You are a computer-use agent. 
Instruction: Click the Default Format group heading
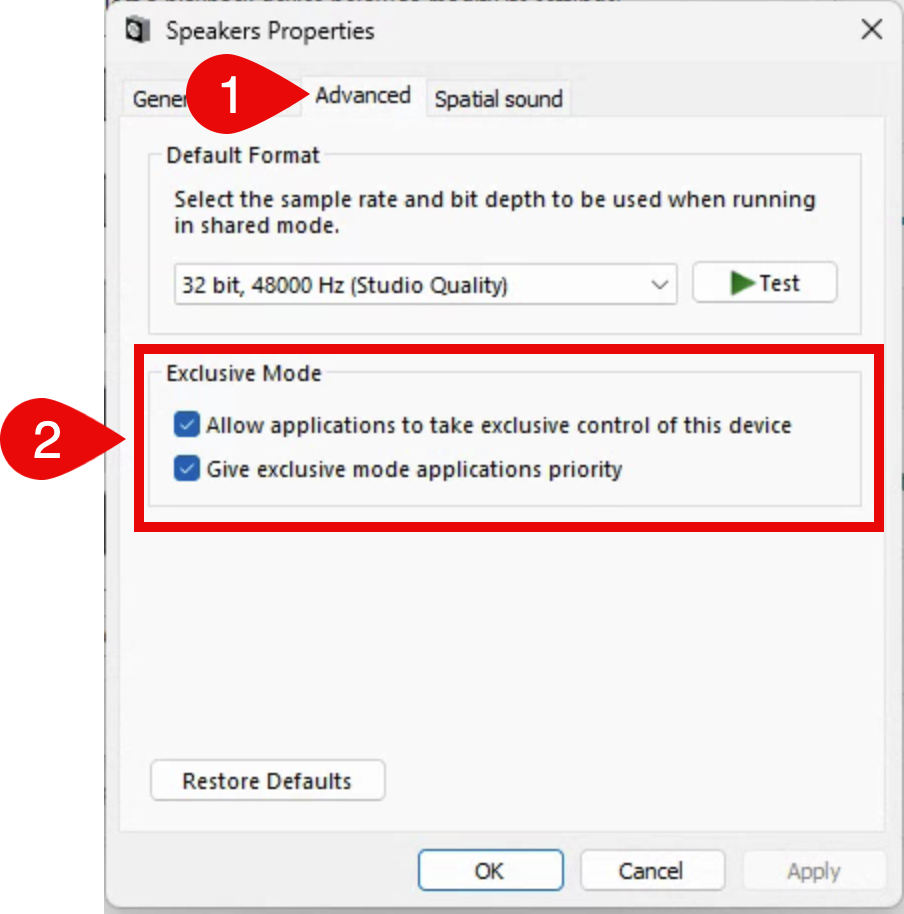tap(243, 155)
